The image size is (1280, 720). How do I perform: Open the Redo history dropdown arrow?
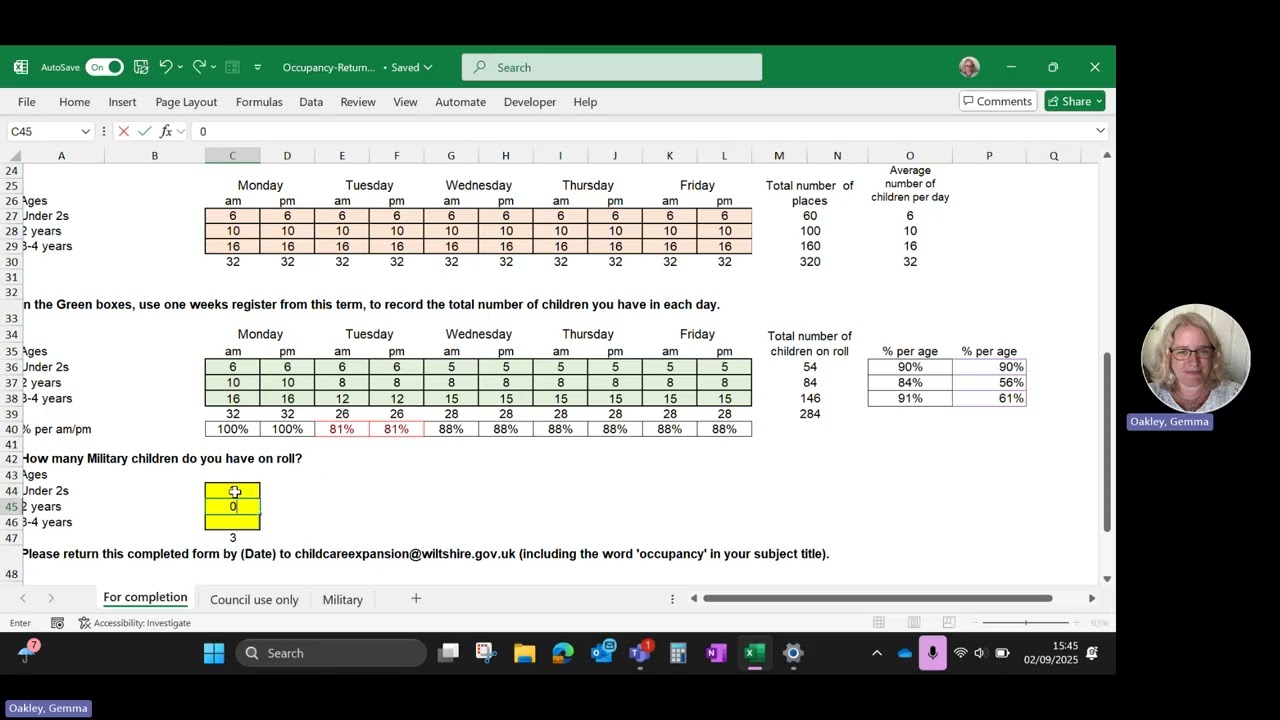coord(213,67)
